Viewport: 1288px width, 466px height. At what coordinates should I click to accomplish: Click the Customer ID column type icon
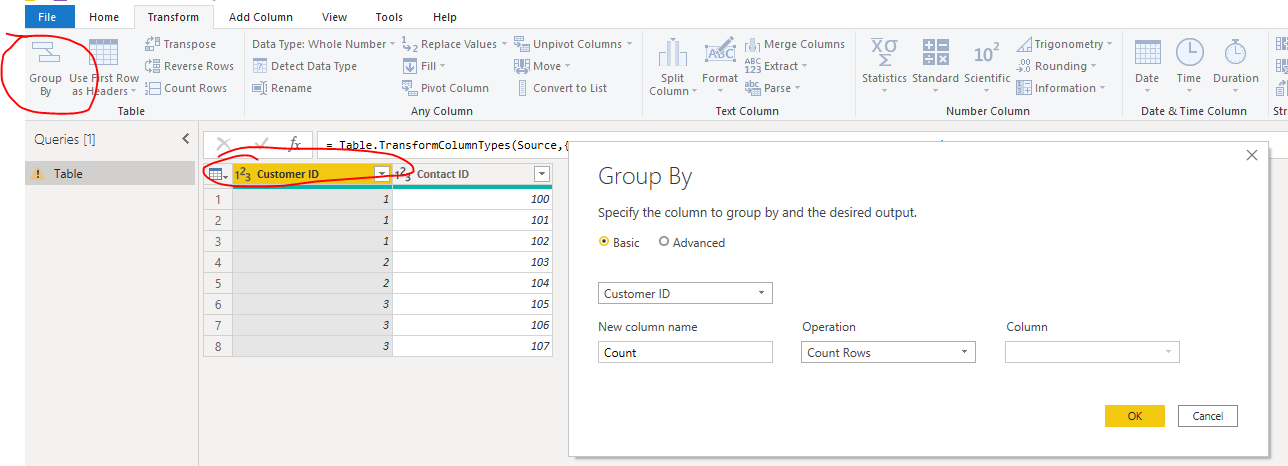tap(243, 174)
